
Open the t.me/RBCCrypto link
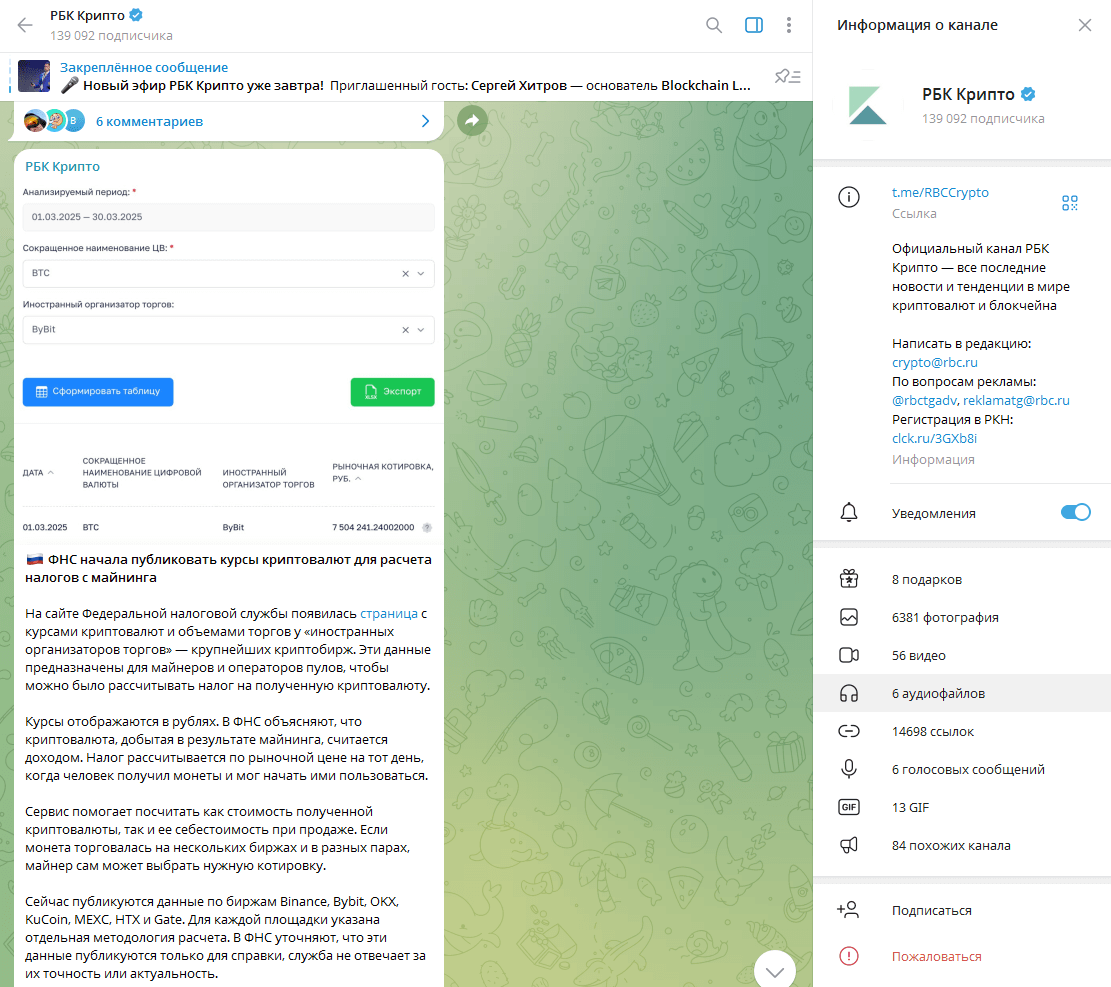(x=940, y=193)
